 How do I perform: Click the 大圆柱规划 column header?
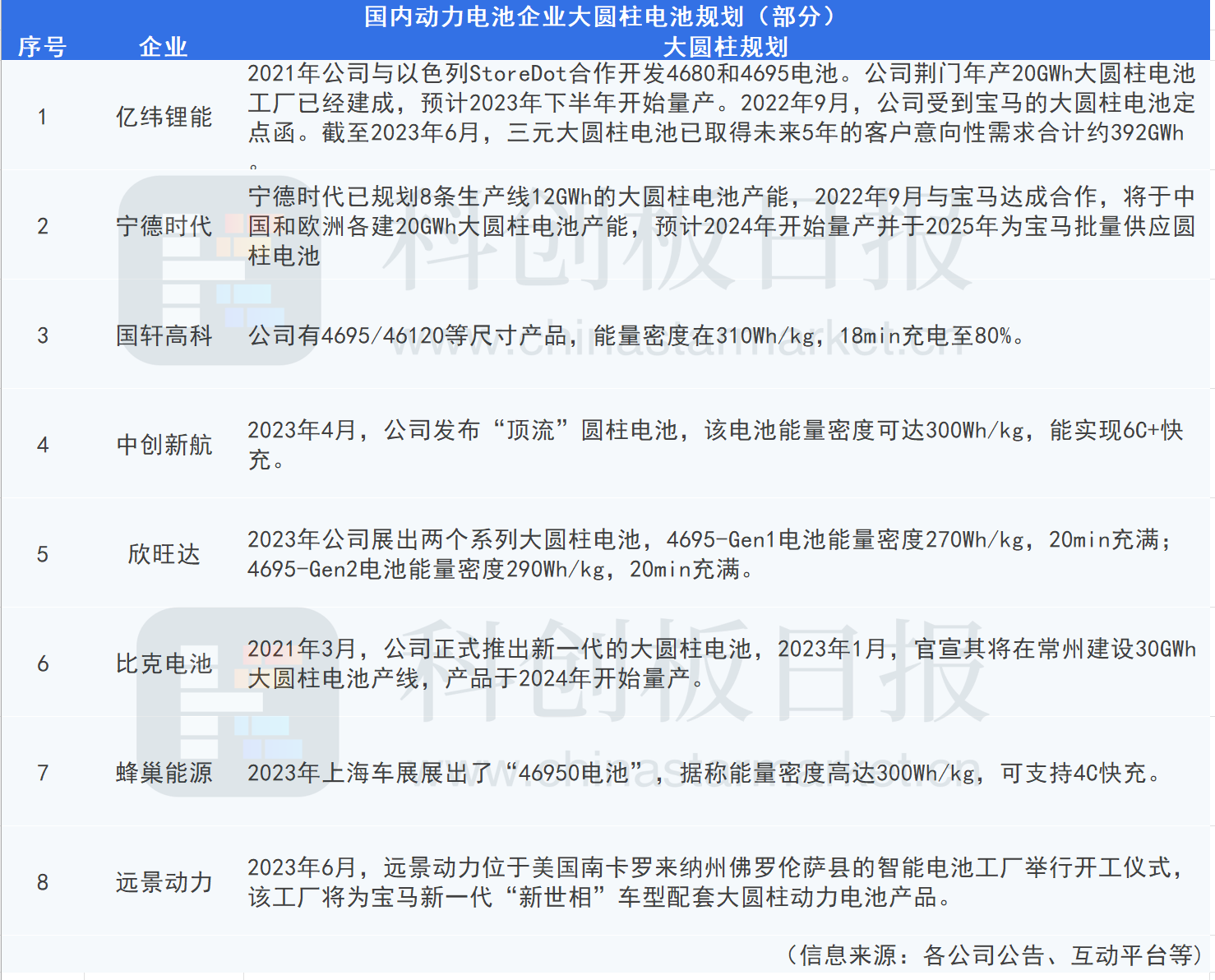coord(725,47)
